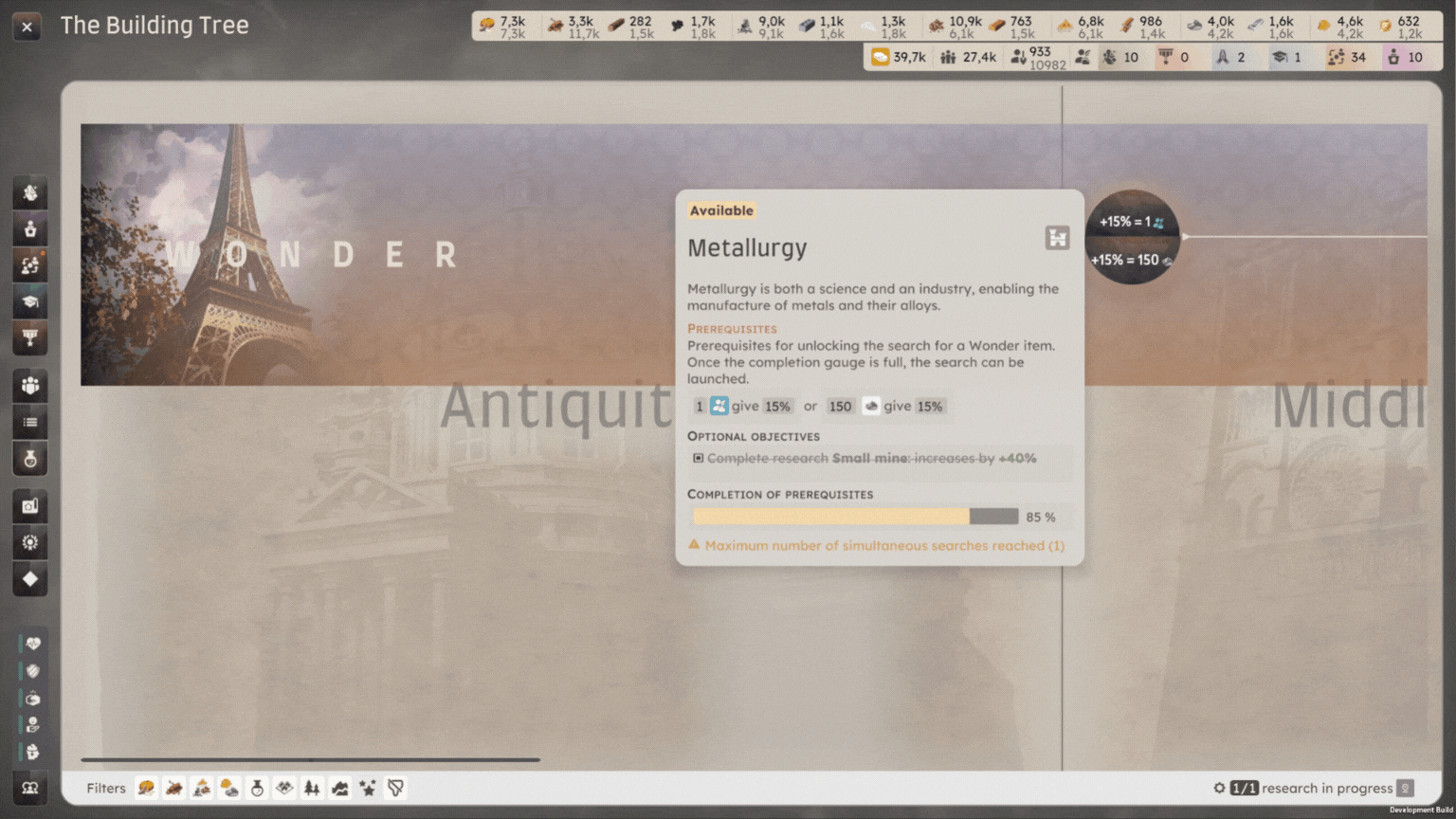Click the wonder icon on Metallurgy panel

[x=1058, y=239]
